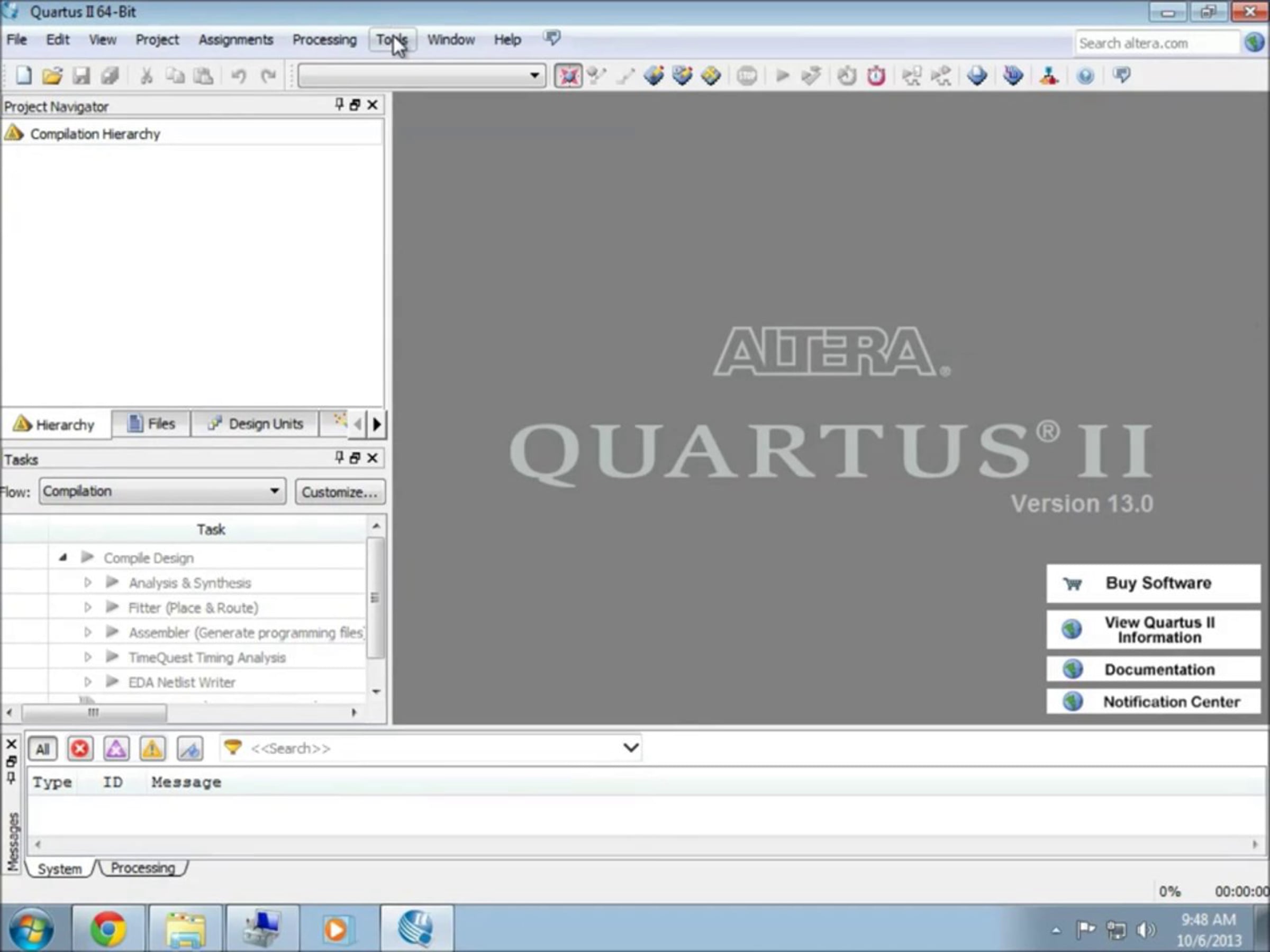This screenshot has width=1270, height=952.
Task: Expand the Fitter (Place & Route) task
Action: (x=88, y=607)
